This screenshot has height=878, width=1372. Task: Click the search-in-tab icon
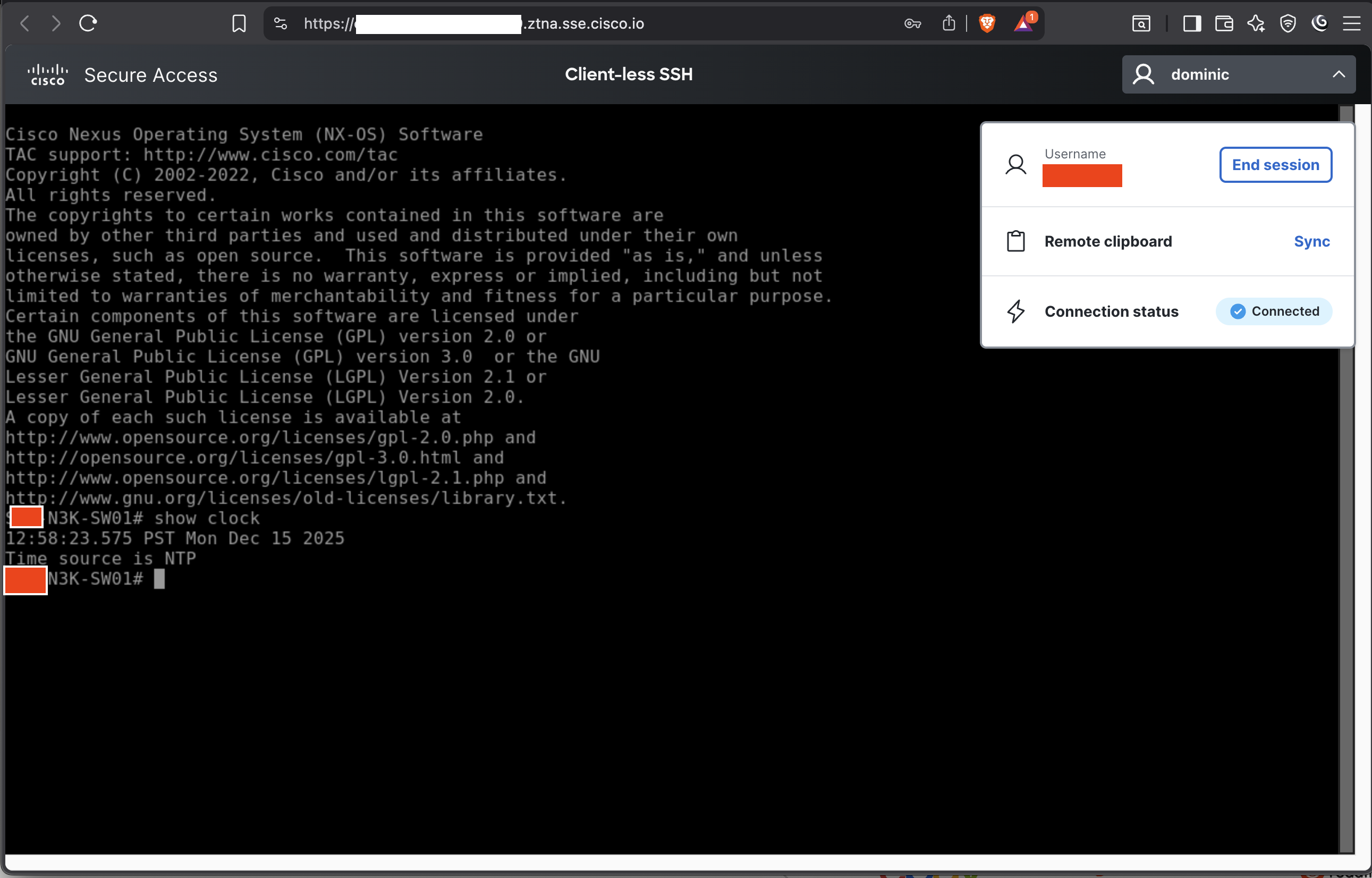coord(1141,23)
